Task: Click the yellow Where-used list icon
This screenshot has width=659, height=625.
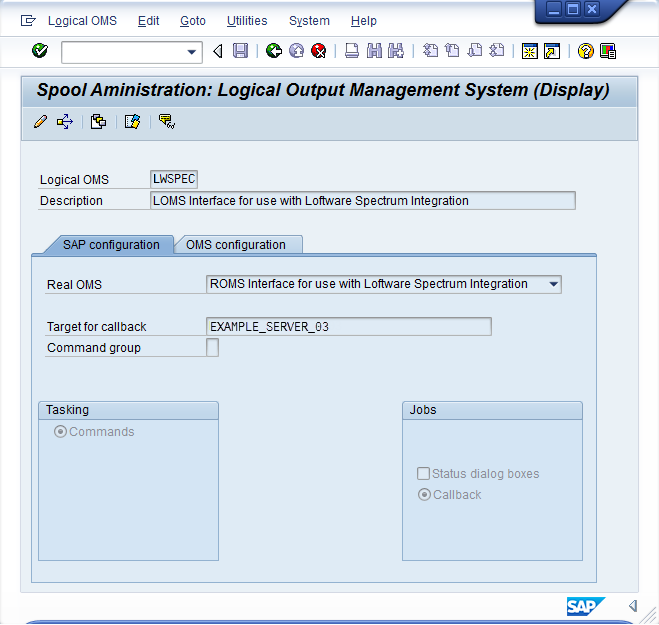Action: point(167,122)
